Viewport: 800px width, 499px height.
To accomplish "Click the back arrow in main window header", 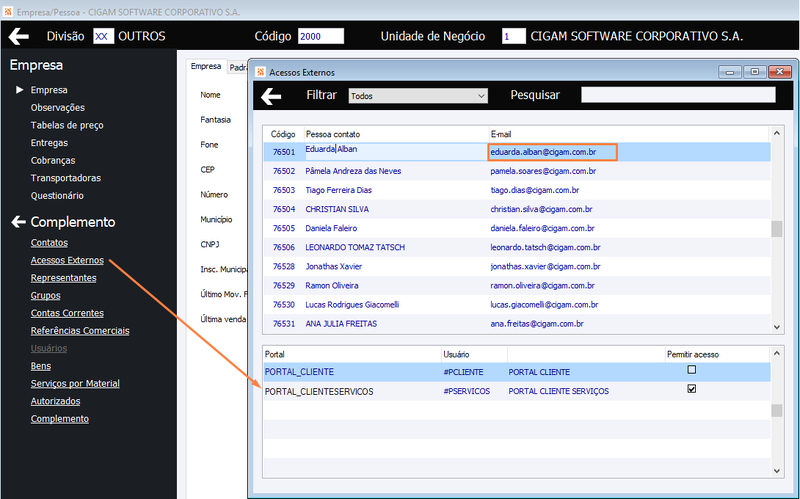I will pyautogui.click(x=18, y=36).
